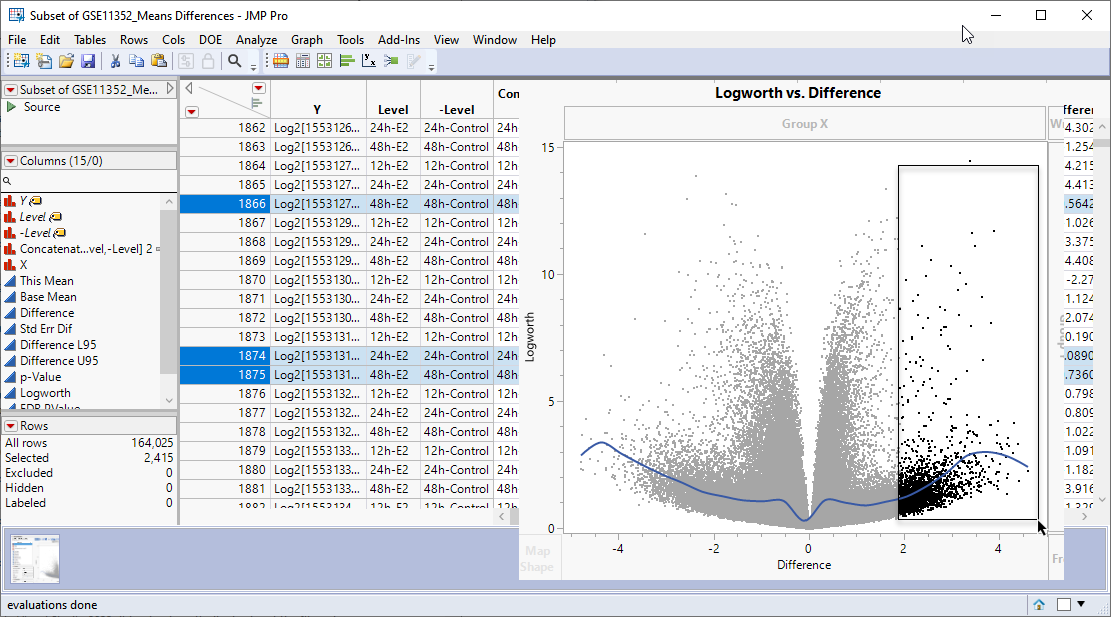
Task: Click the Level column header
Action: pos(393,110)
